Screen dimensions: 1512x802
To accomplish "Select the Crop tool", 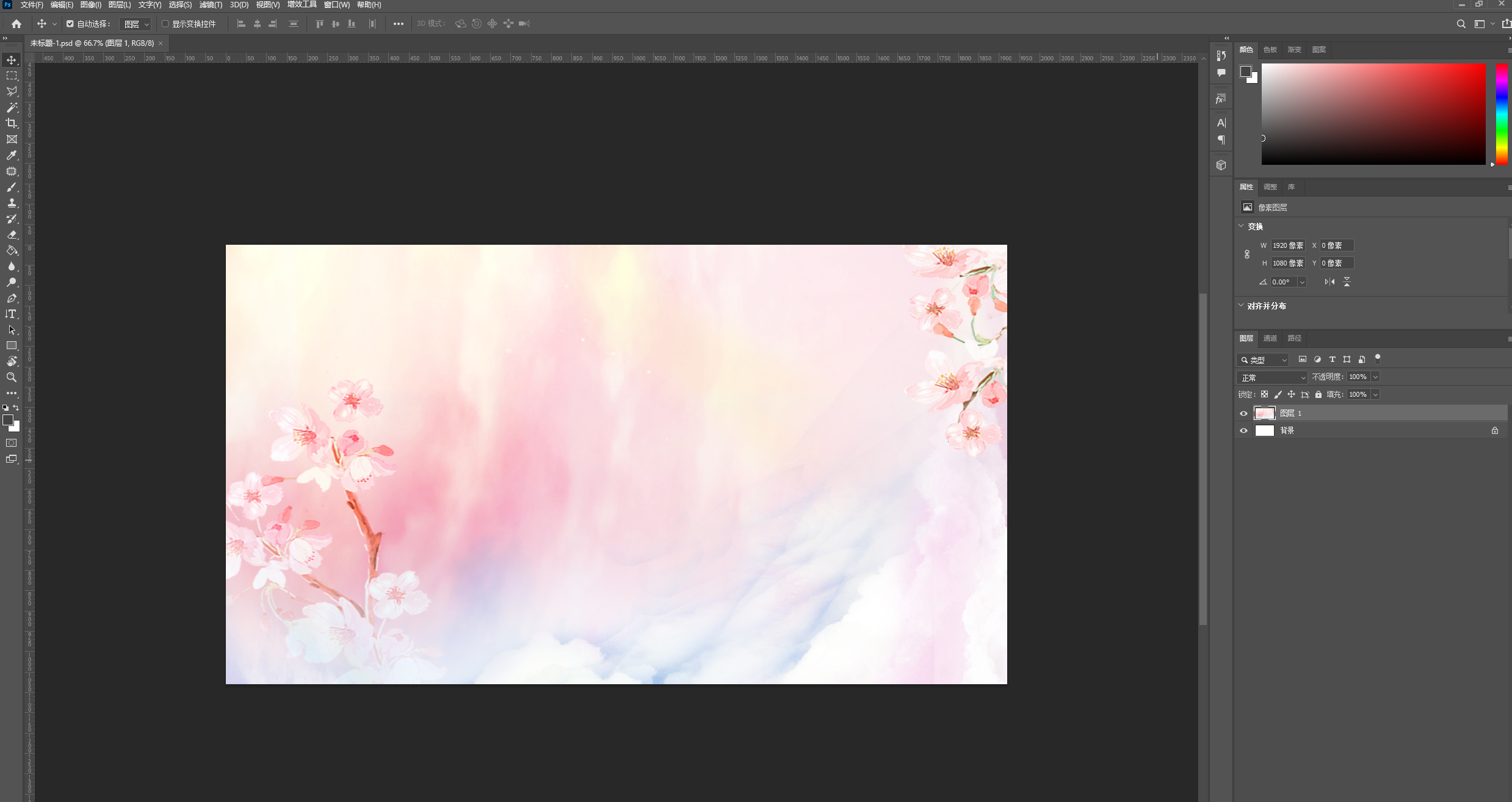I will (12, 123).
